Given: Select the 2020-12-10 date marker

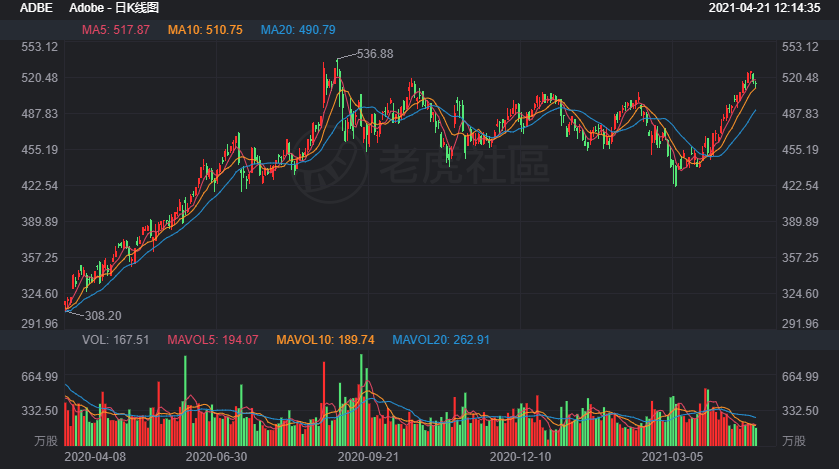Looking at the screenshot, I should 520,456.
